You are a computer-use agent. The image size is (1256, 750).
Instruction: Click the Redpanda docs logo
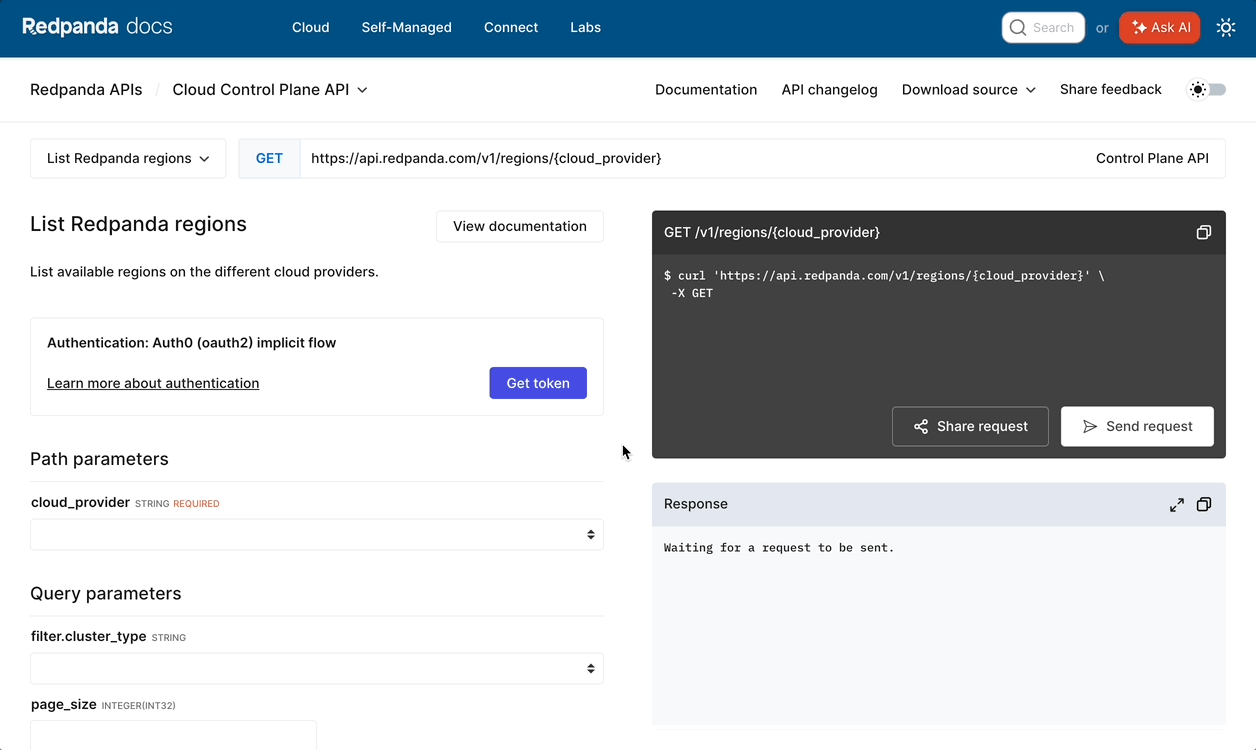point(96,27)
